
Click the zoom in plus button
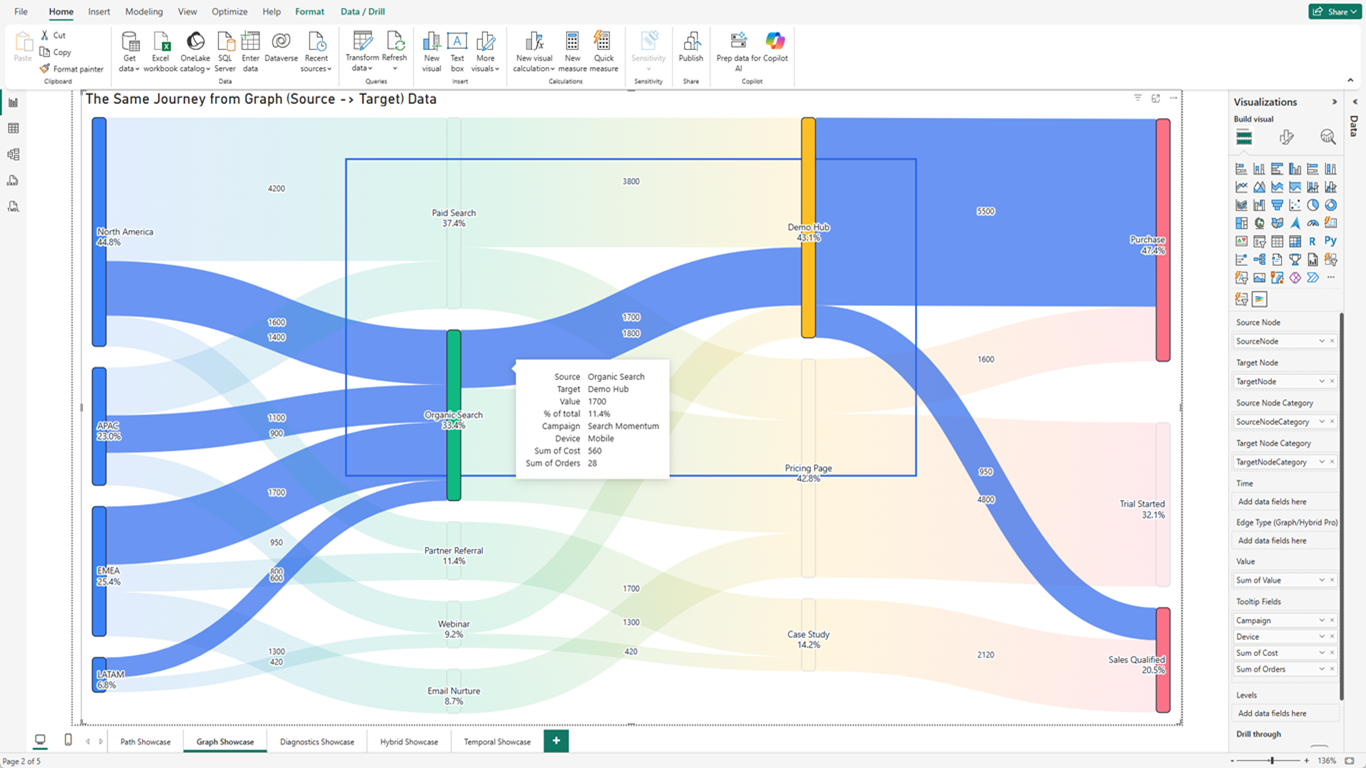(1308, 761)
